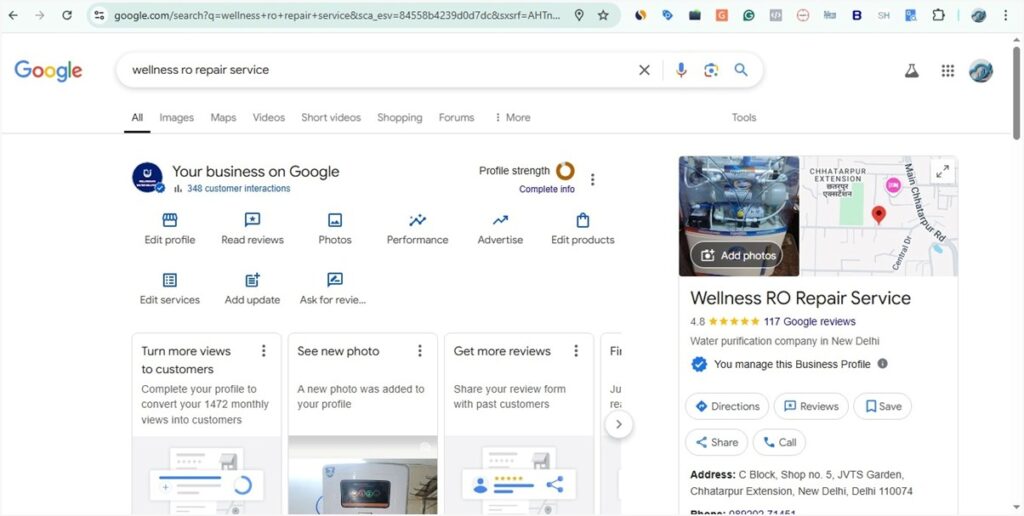Open the More search filters dropdown

(512, 118)
